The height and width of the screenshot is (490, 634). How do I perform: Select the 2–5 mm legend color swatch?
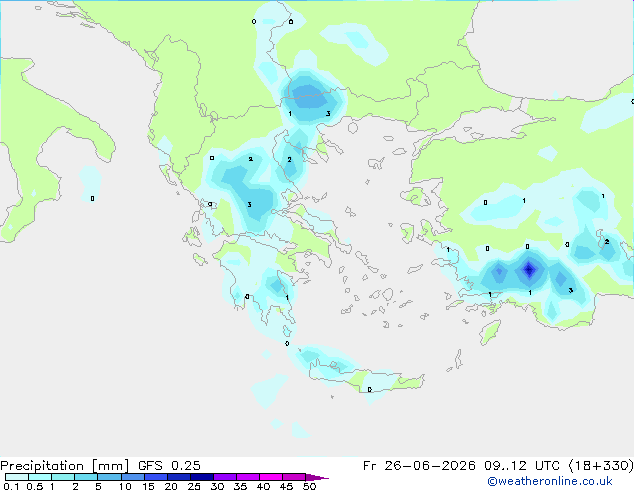[86, 477]
